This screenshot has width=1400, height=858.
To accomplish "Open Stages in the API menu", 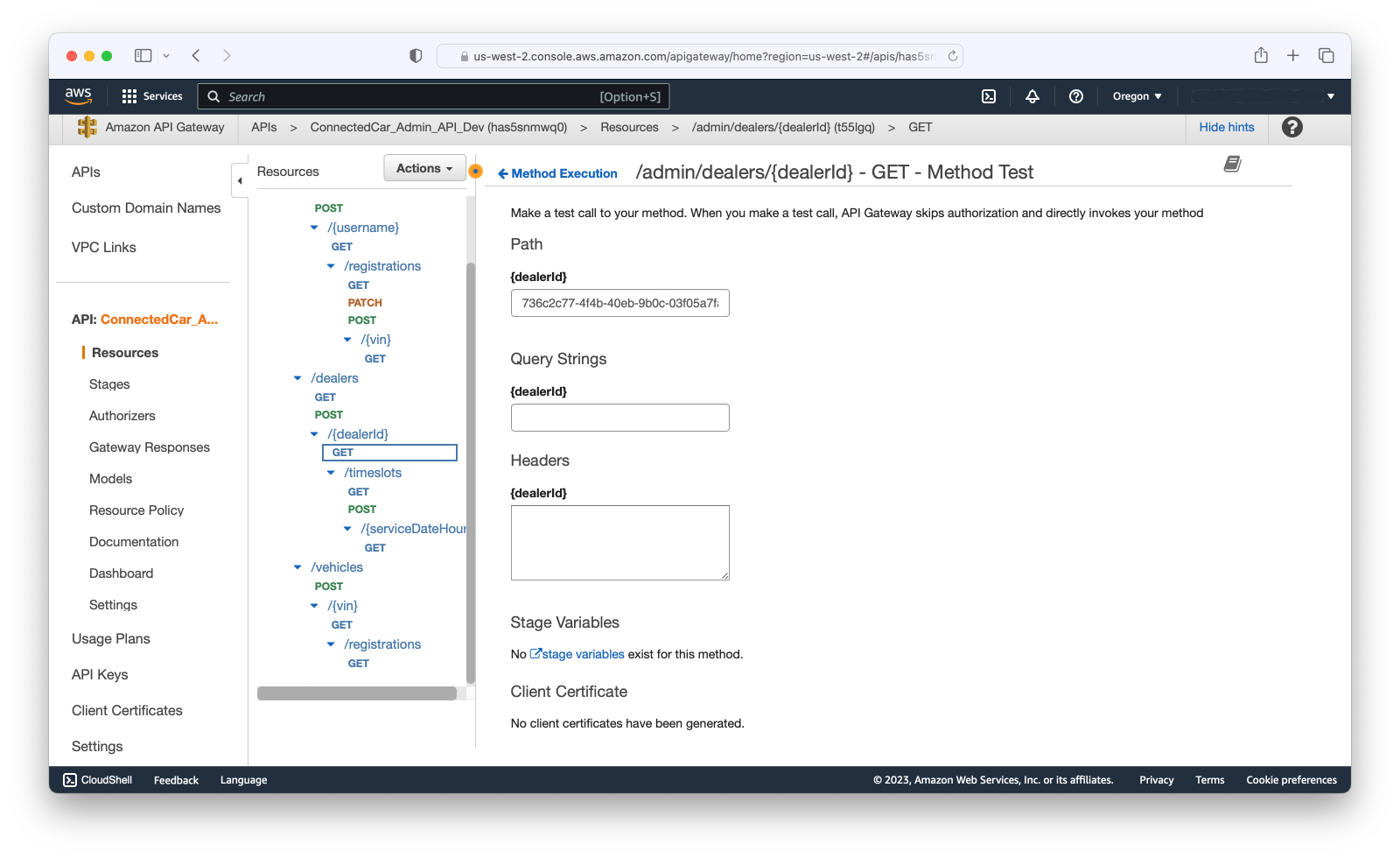I will pyautogui.click(x=109, y=384).
